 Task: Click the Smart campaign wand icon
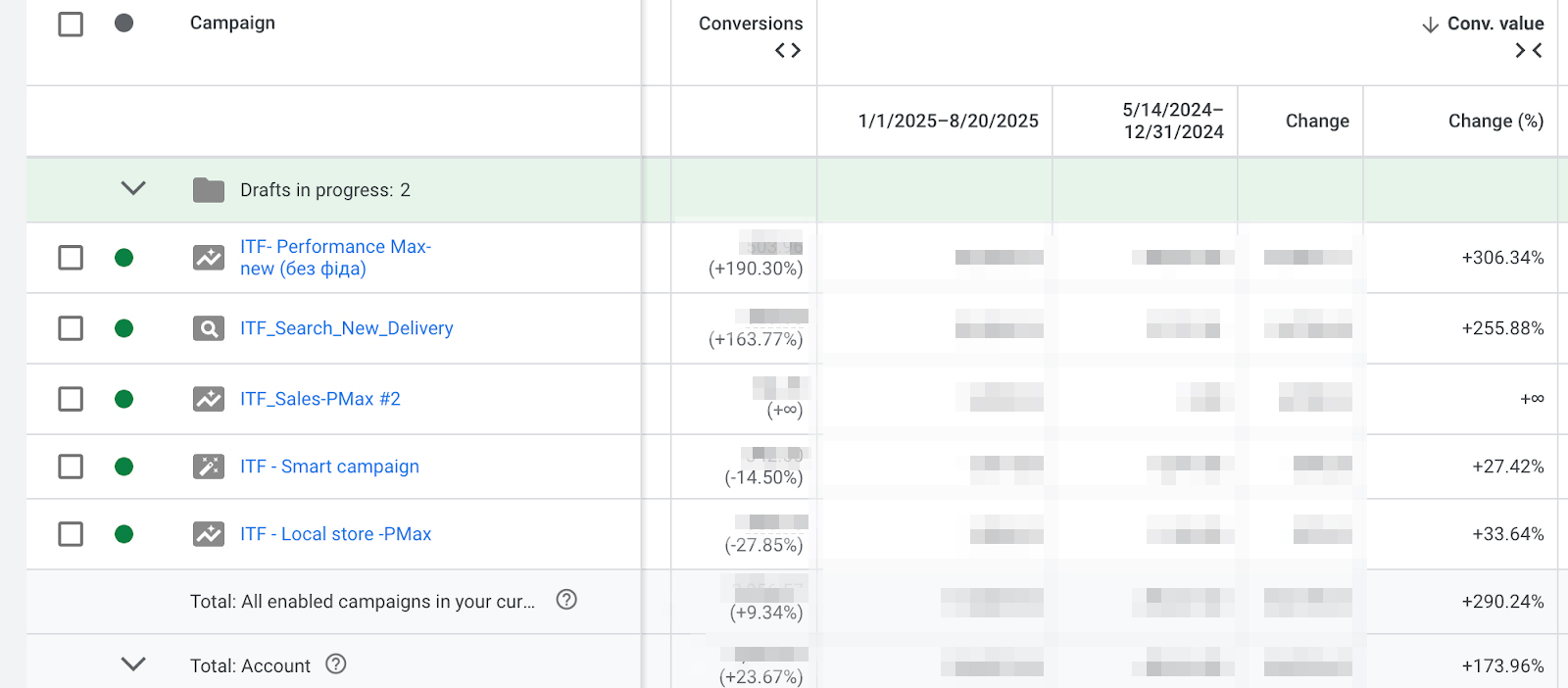pos(208,467)
